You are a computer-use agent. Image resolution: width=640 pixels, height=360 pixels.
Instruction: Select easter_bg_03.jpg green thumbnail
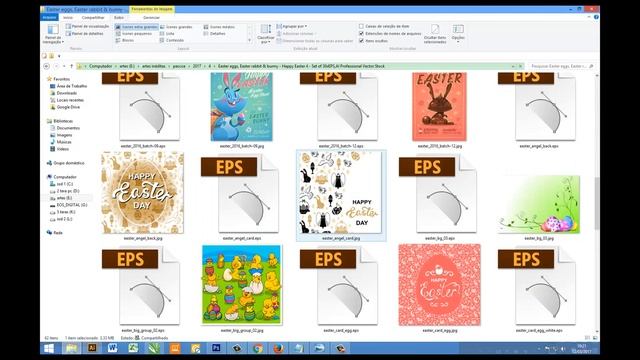539,204
